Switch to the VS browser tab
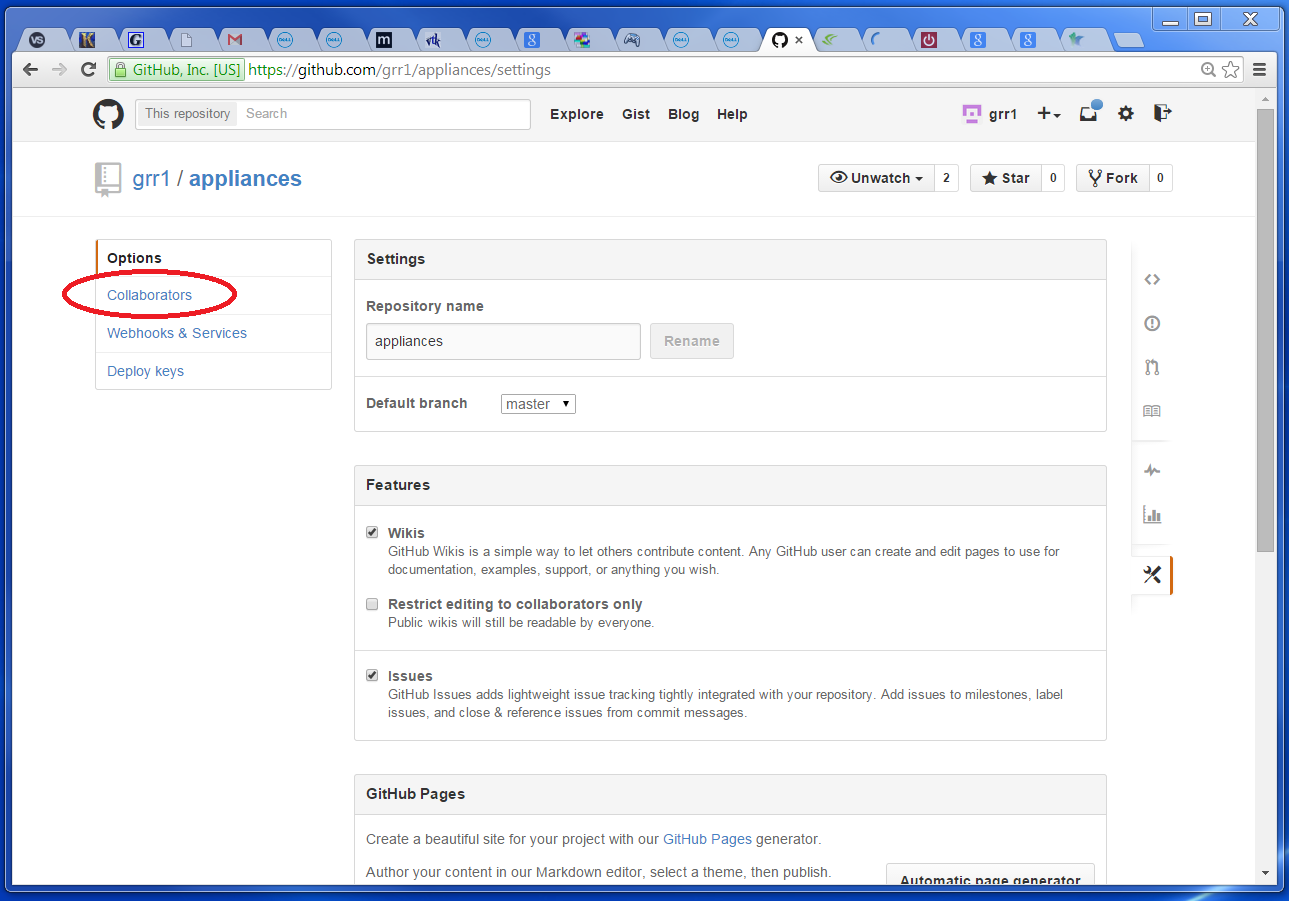 [37, 40]
